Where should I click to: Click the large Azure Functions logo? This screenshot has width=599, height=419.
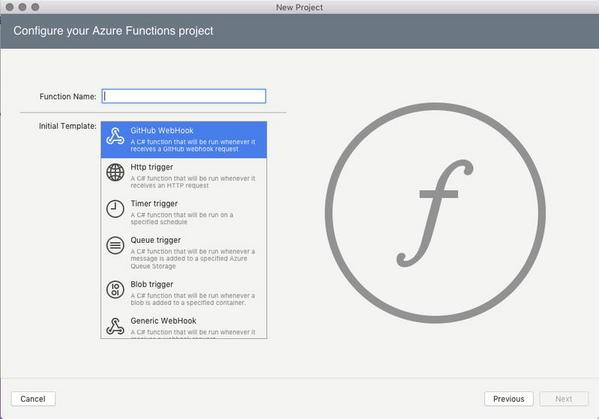pos(435,213)
